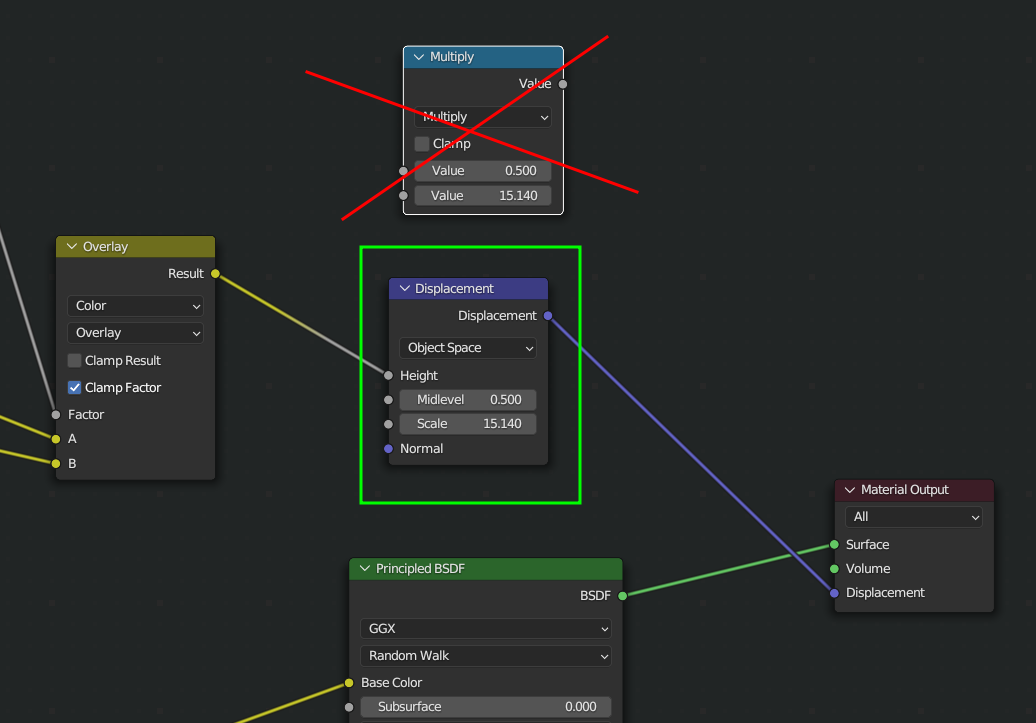The image size is (1036, 723).
Task: Open the Object Space dropdown
Action: [x=468, y=348]
